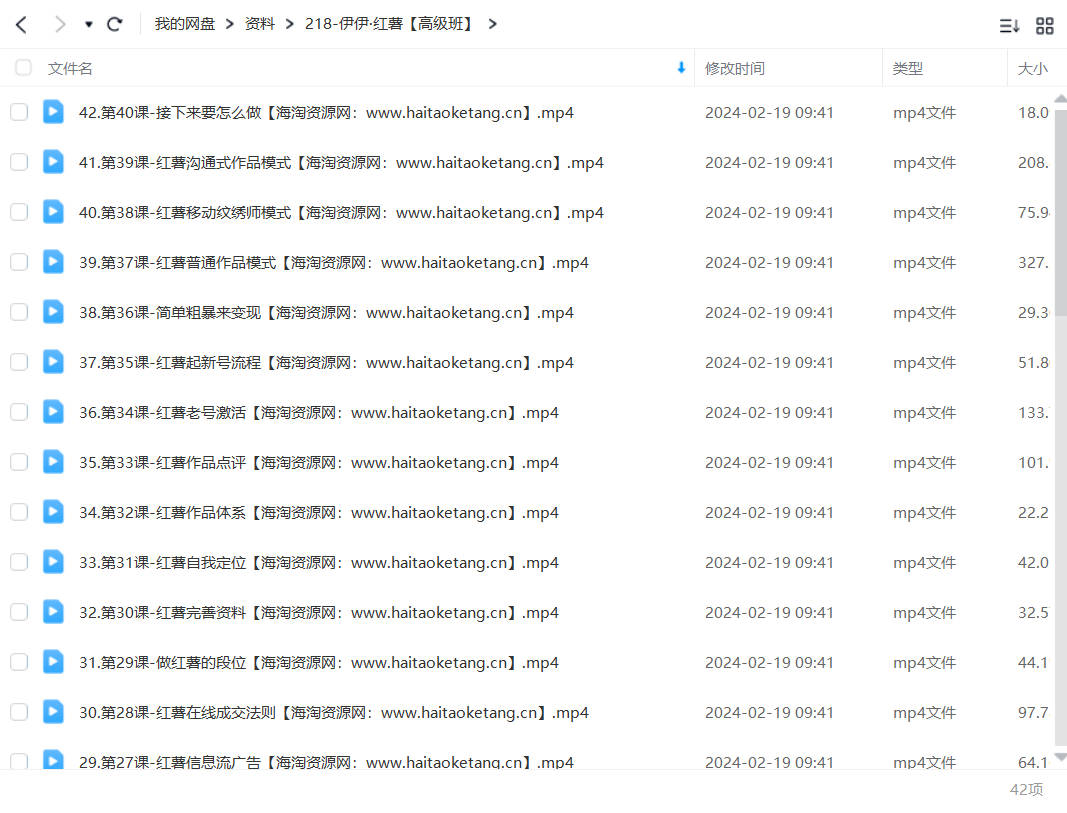Select file 34.第32课-红薯作品体系
The width and height of the screenshot is (1067, 813).
pos(318,513)
